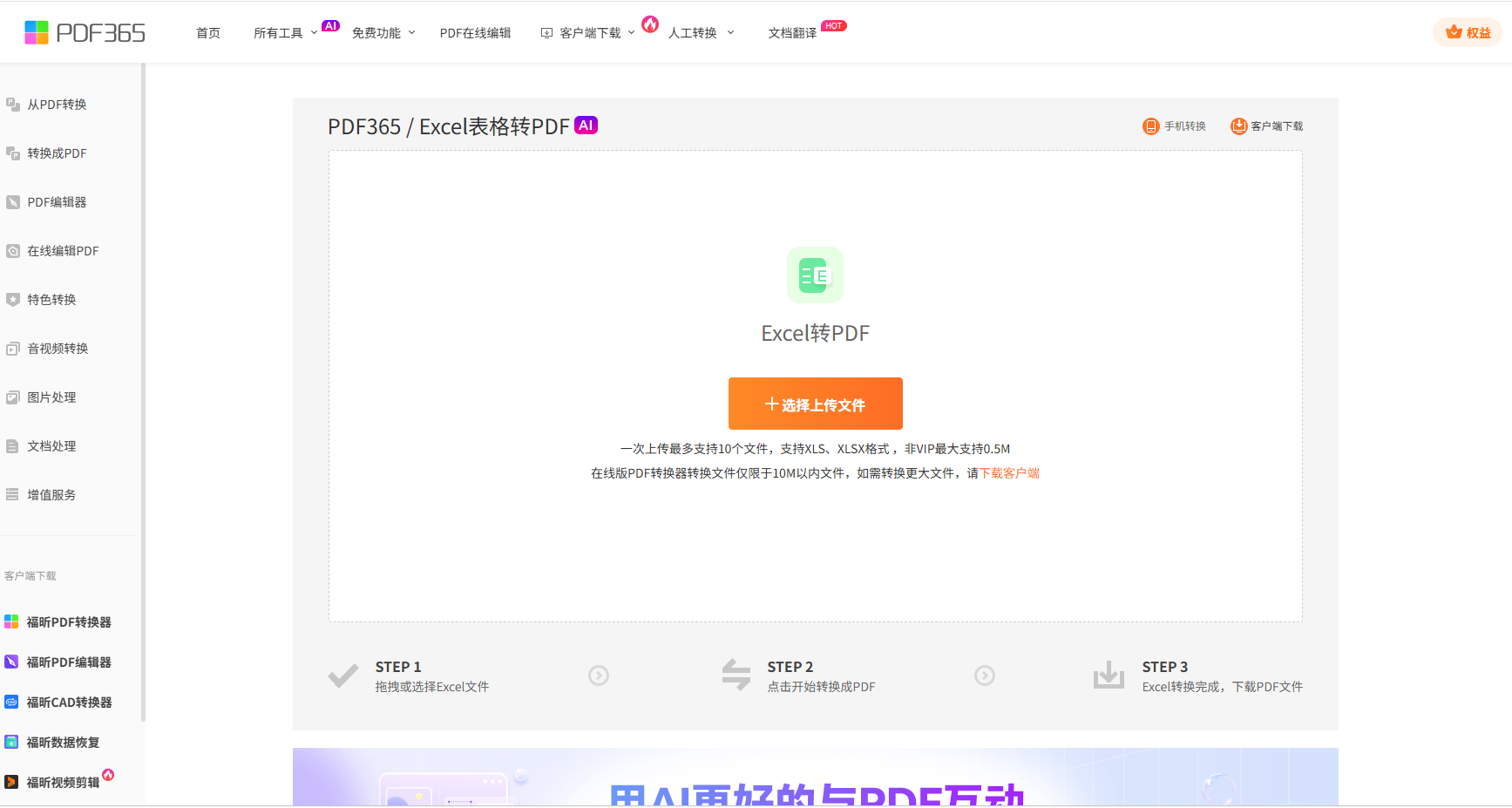Image resolution: width=1512 pixels, height=808 pixels.
Task: Select 文档处理 in the sidebar
Action: click(51, 446)
